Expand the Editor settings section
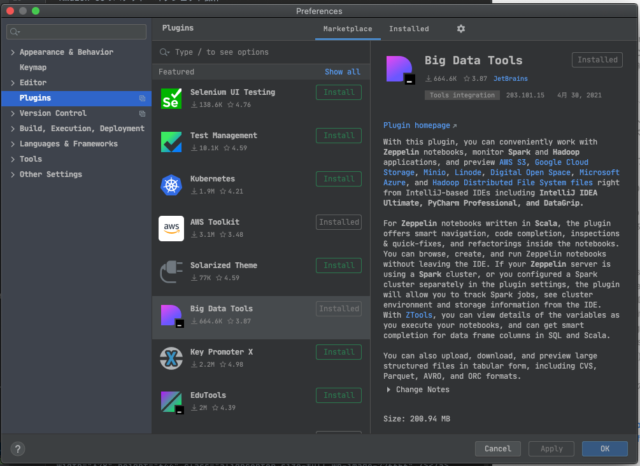The height and width of the screenshot is (466, 640). (x=13, y=83)
